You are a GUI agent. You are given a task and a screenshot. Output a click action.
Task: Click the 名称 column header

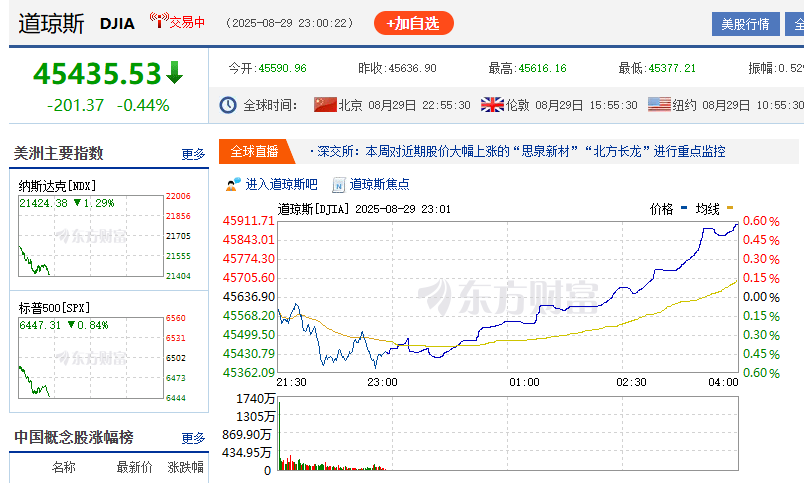64,467
